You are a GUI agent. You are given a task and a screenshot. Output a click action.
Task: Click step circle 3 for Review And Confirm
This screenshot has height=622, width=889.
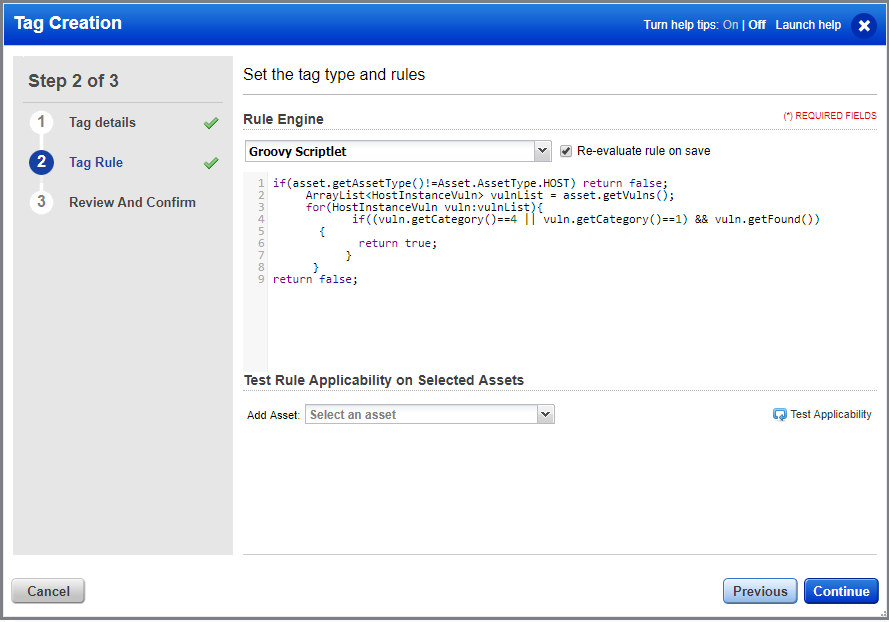click(x=41, y=202)
